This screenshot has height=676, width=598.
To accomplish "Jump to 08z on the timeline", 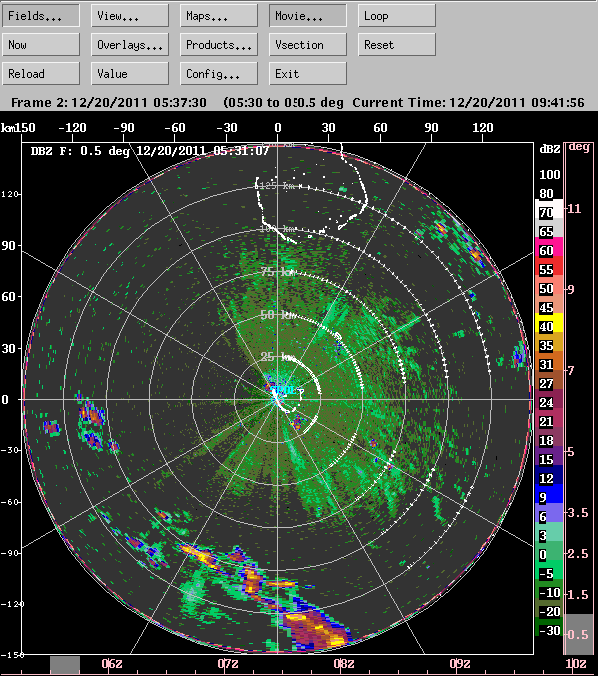I will (x=344, y=663).
